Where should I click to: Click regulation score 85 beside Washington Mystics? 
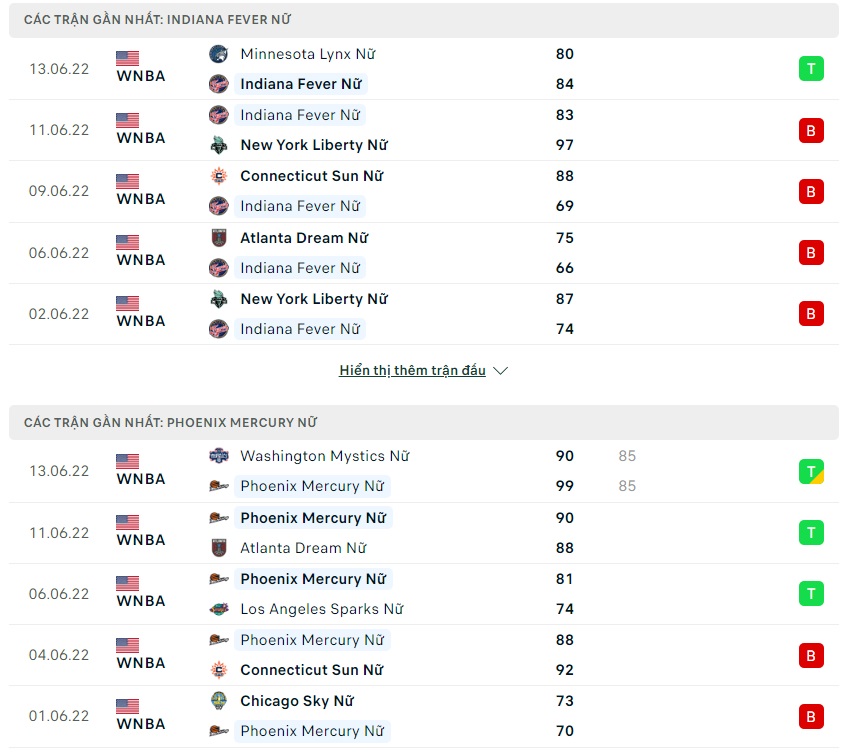point(627,456)
